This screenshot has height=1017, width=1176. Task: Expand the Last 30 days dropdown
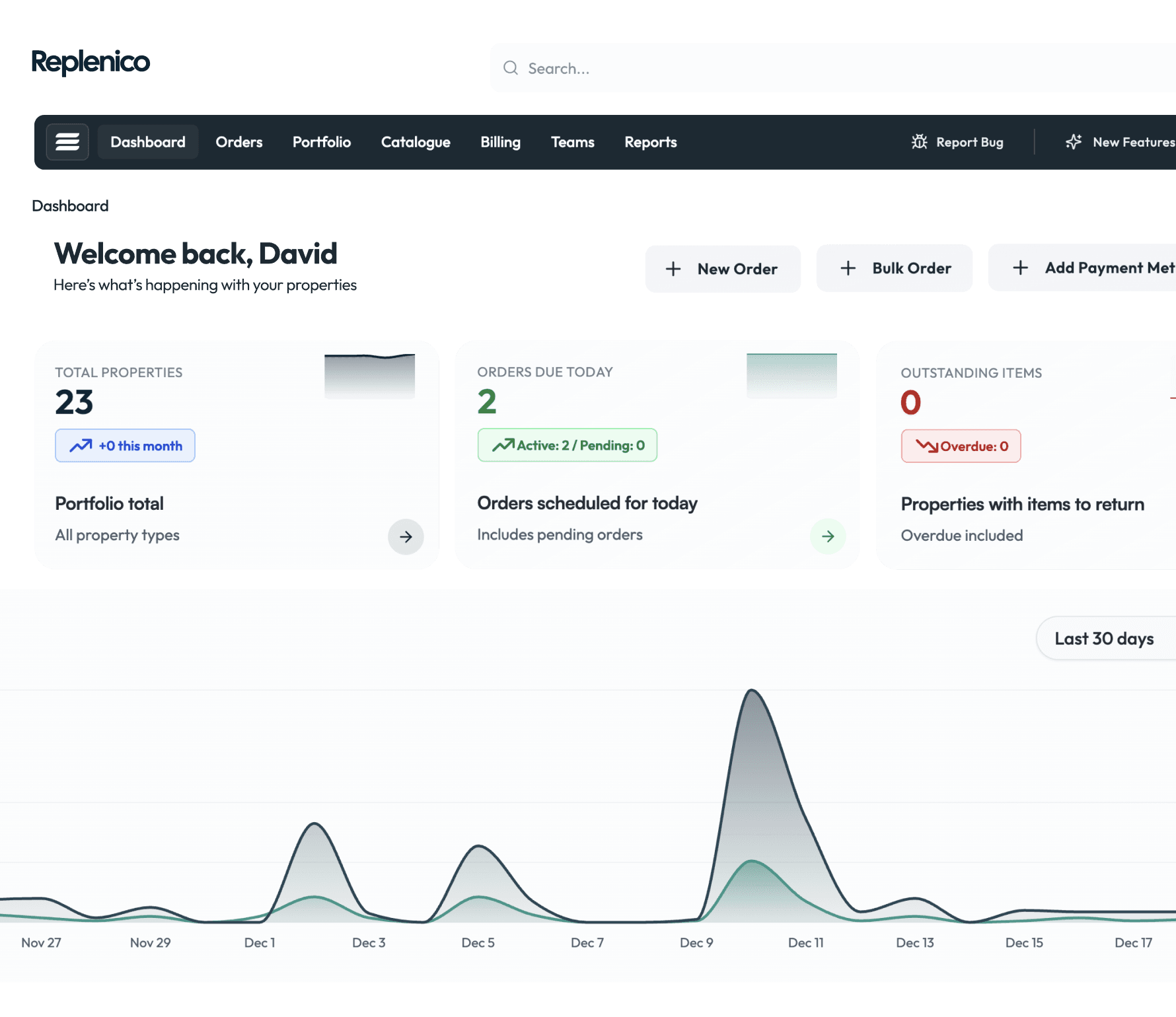pos(1105,639)
